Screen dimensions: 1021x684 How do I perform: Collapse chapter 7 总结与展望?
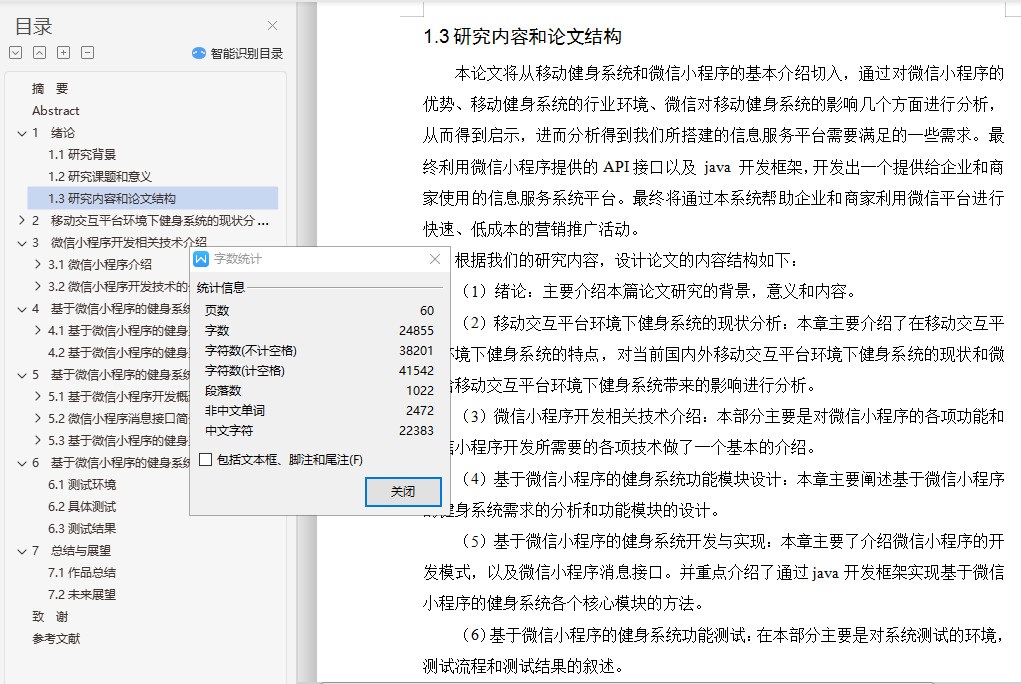(x=21, y=551)
